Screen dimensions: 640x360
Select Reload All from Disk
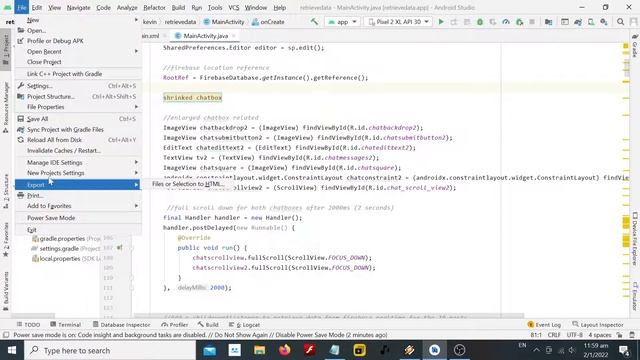pos(78,140)
